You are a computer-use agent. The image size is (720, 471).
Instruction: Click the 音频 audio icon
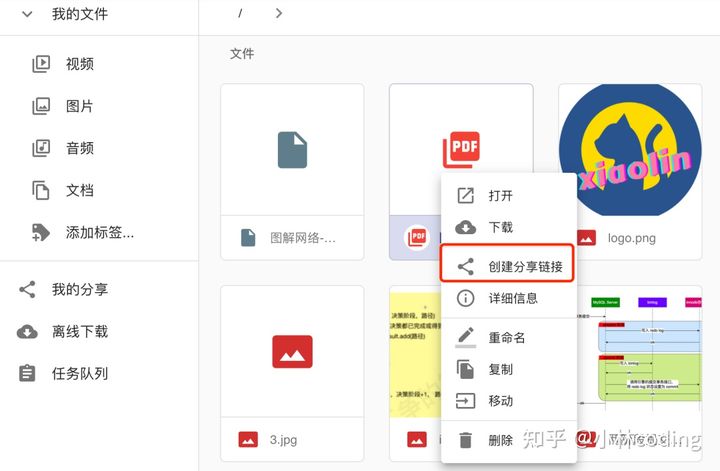41,148
